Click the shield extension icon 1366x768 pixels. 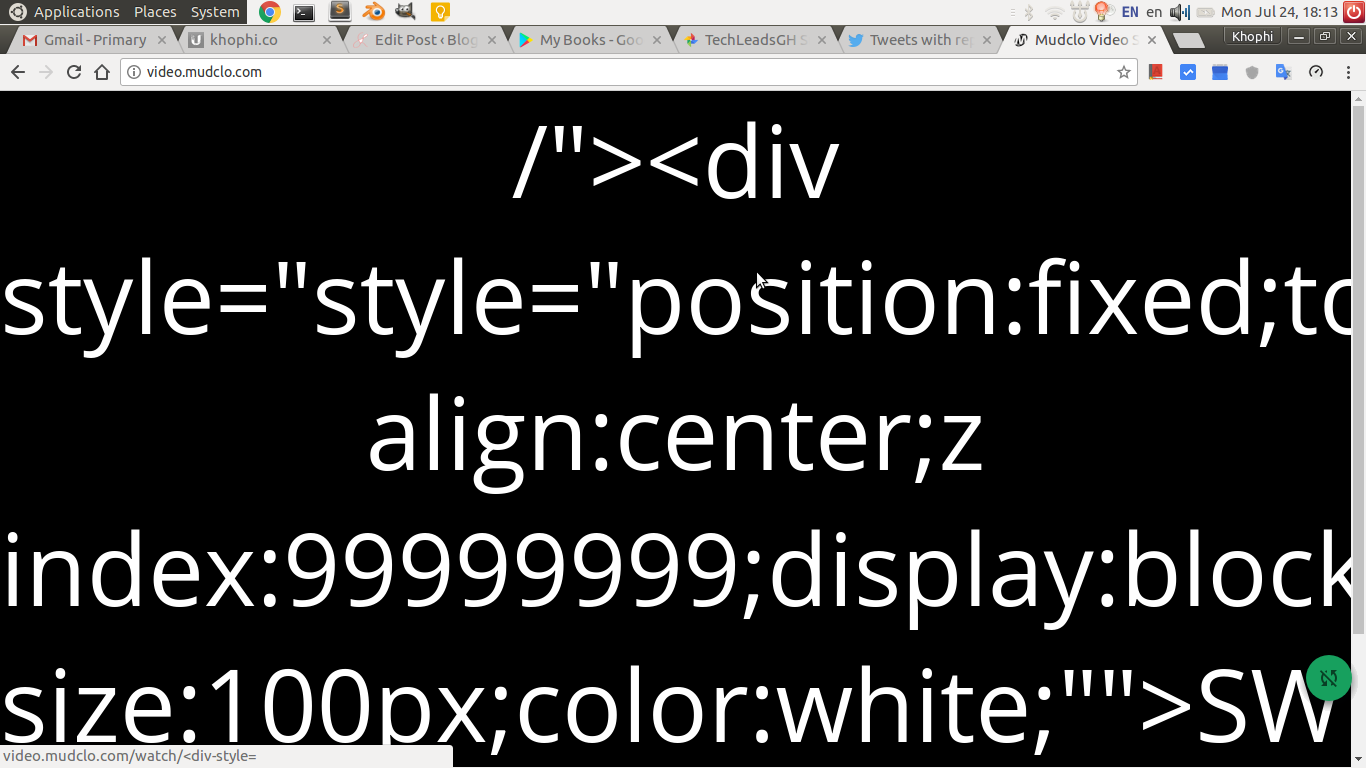1251,72
